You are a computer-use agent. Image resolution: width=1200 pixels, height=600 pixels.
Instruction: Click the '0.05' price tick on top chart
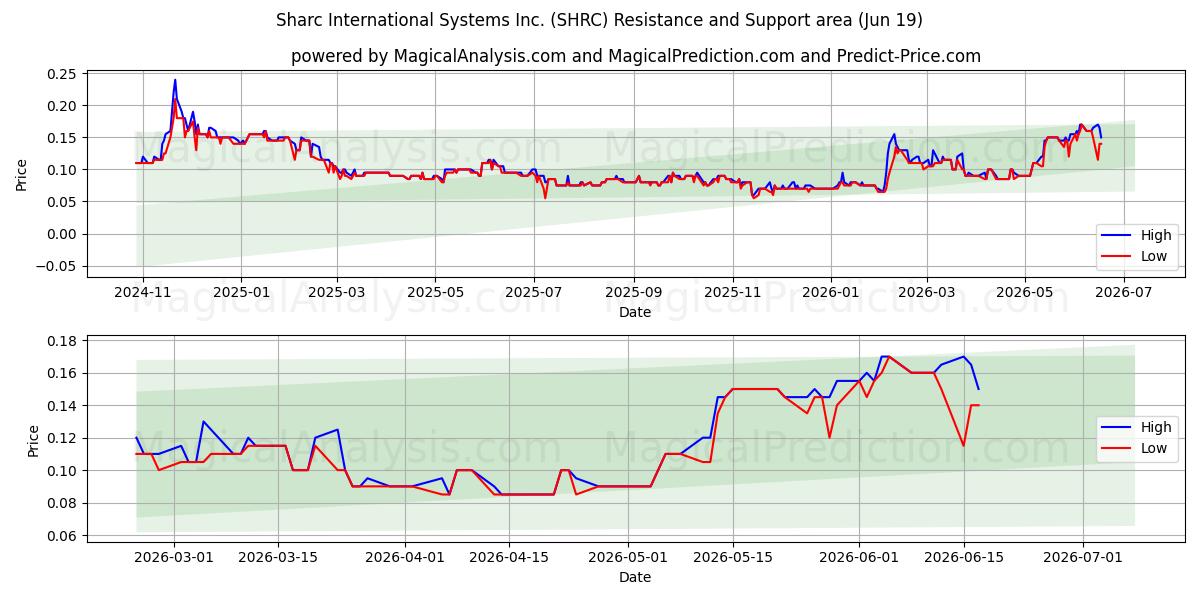point(62,202)
